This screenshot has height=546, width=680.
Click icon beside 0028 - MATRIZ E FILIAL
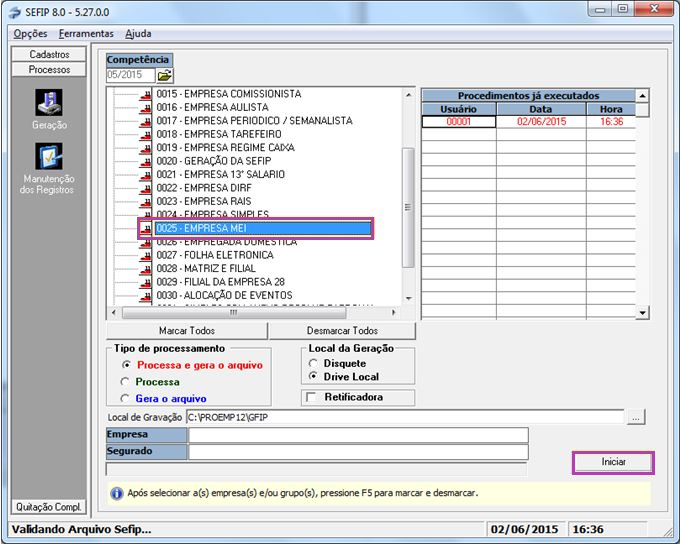(x=146, y=269)
